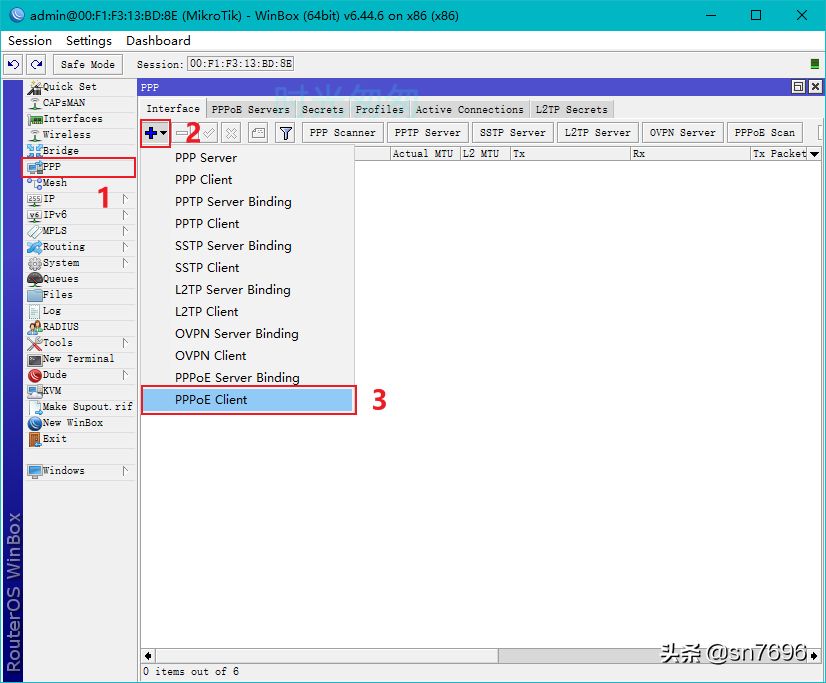Click horizontal scrollbar left arrow

point(148,656)
